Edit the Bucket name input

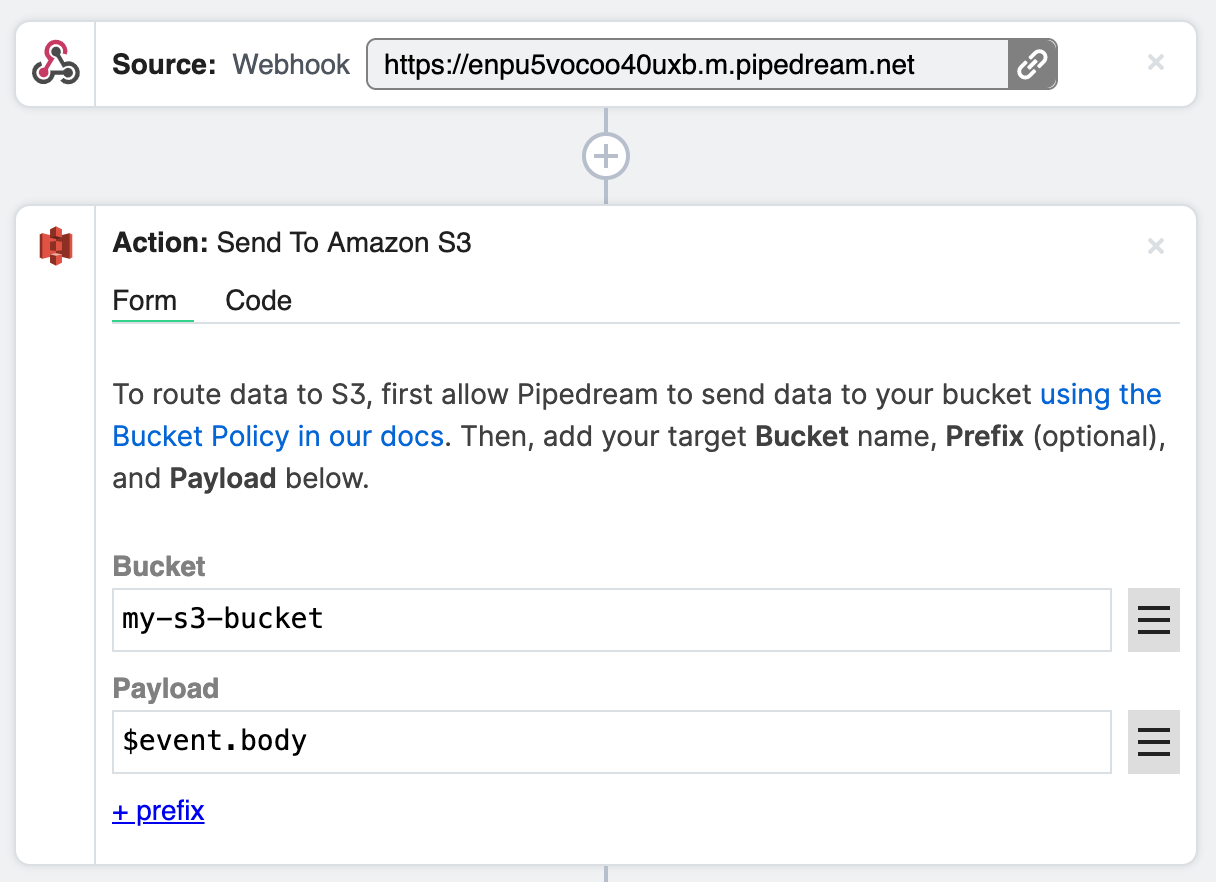pyautogui.click(x=610, y=620)
